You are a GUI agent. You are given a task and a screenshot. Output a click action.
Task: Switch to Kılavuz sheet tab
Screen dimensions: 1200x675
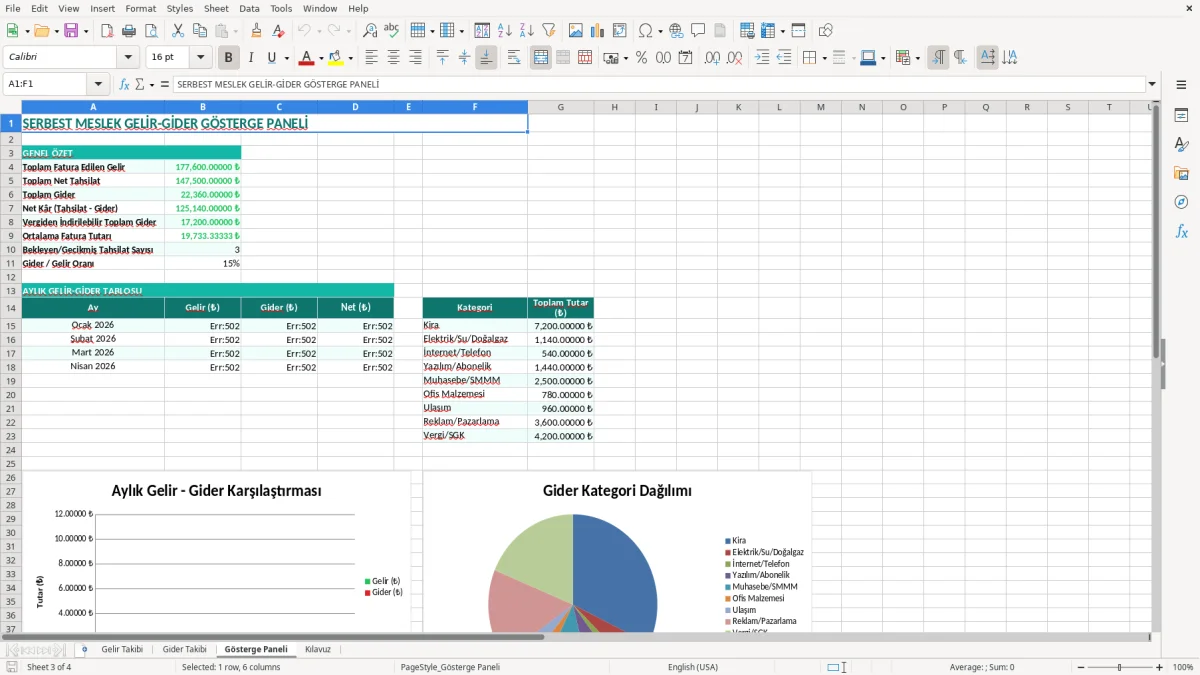(x=318, y=649)
